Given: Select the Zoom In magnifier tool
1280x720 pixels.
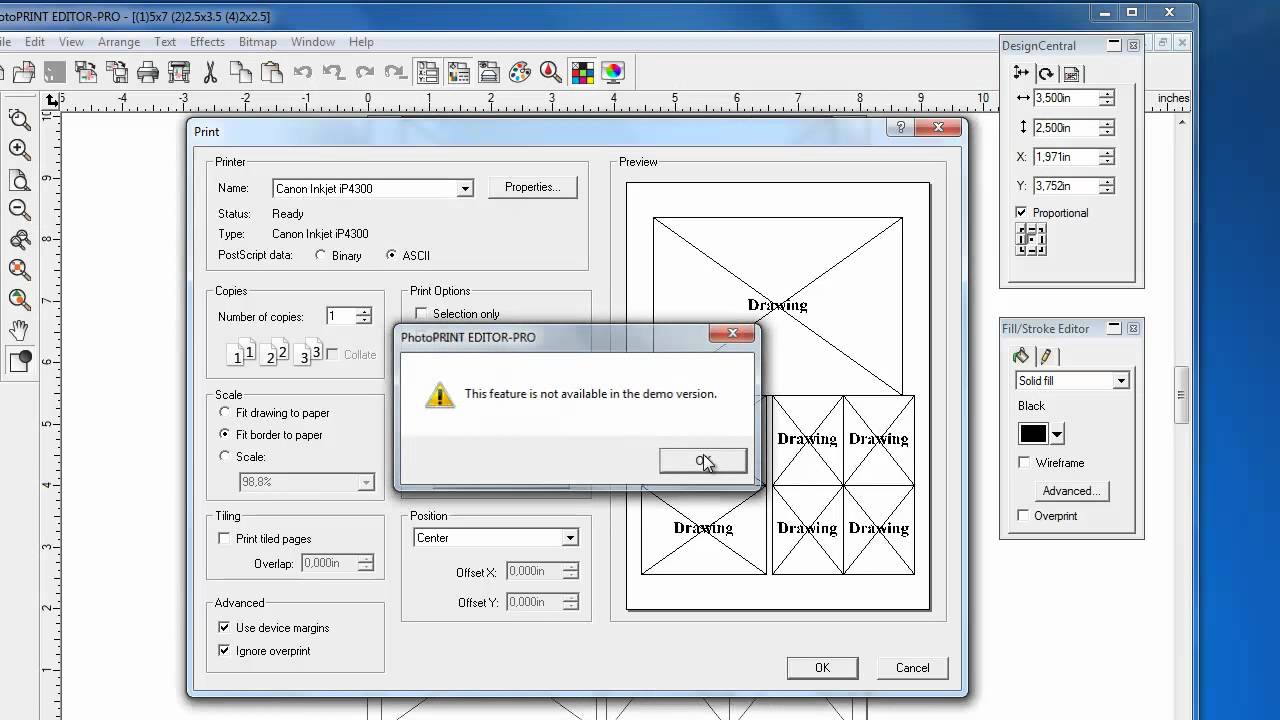Looking at the screenshot, I should click(x=19, y=150).
